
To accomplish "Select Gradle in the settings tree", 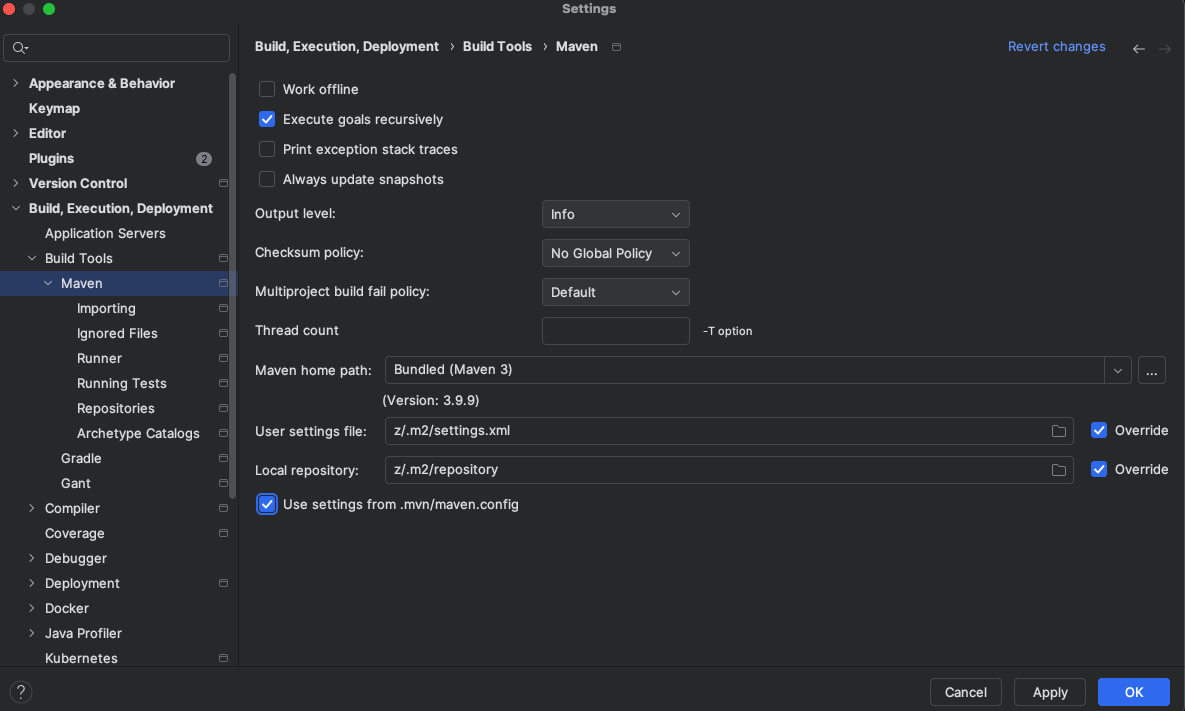I will (x=81, y=459).
